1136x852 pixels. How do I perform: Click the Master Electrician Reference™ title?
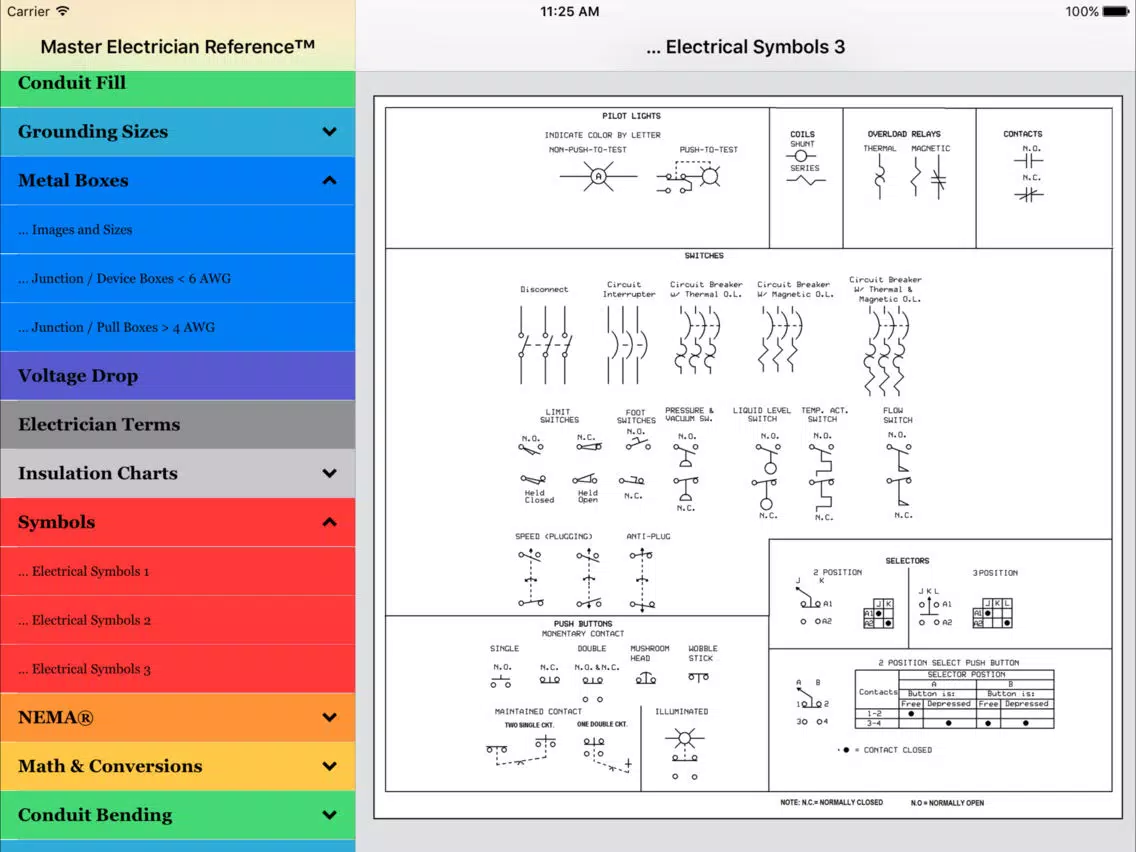click(x=178, y=47)
